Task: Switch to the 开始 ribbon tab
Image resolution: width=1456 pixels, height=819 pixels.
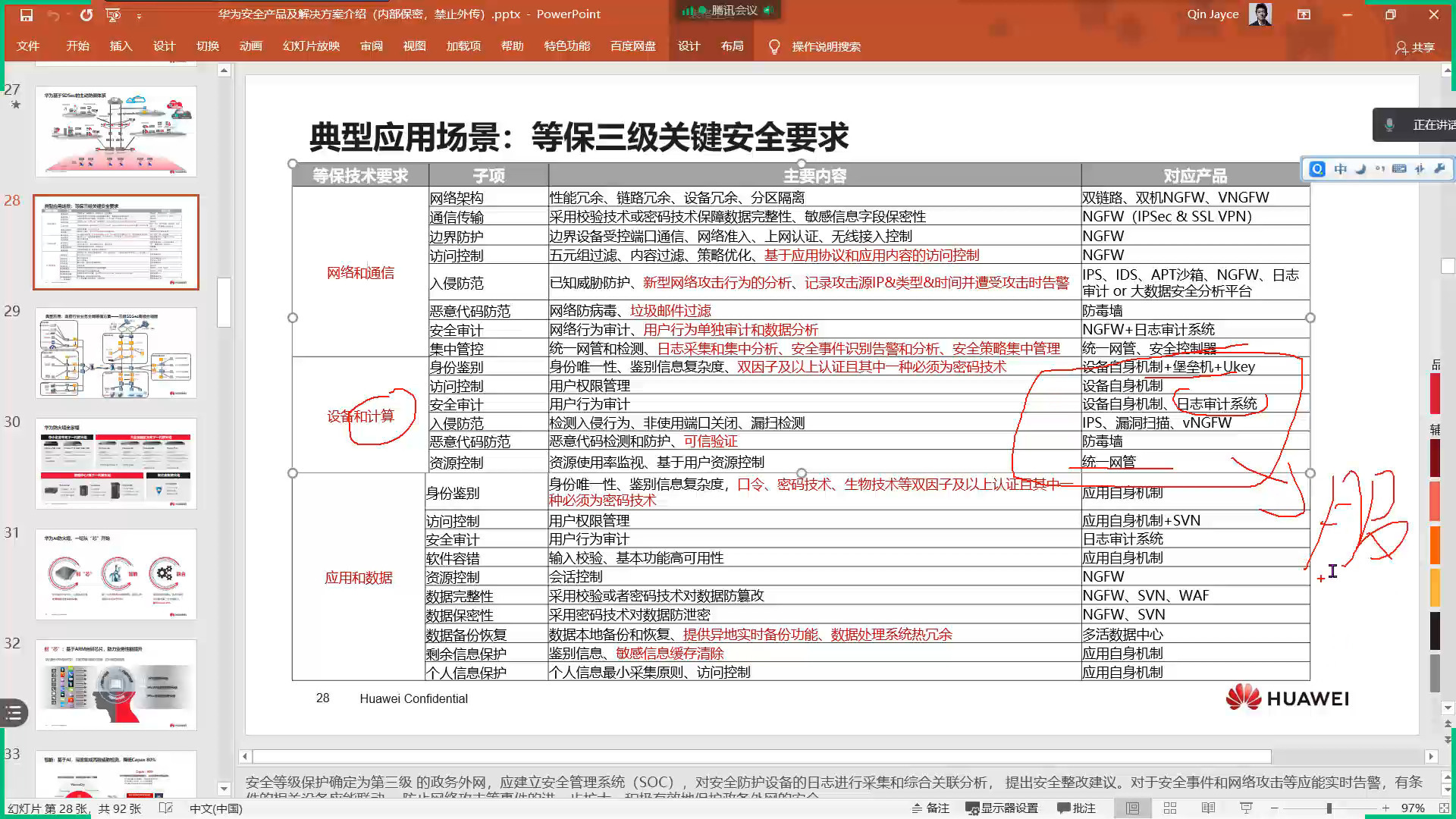Action: [x=77, y=46]
